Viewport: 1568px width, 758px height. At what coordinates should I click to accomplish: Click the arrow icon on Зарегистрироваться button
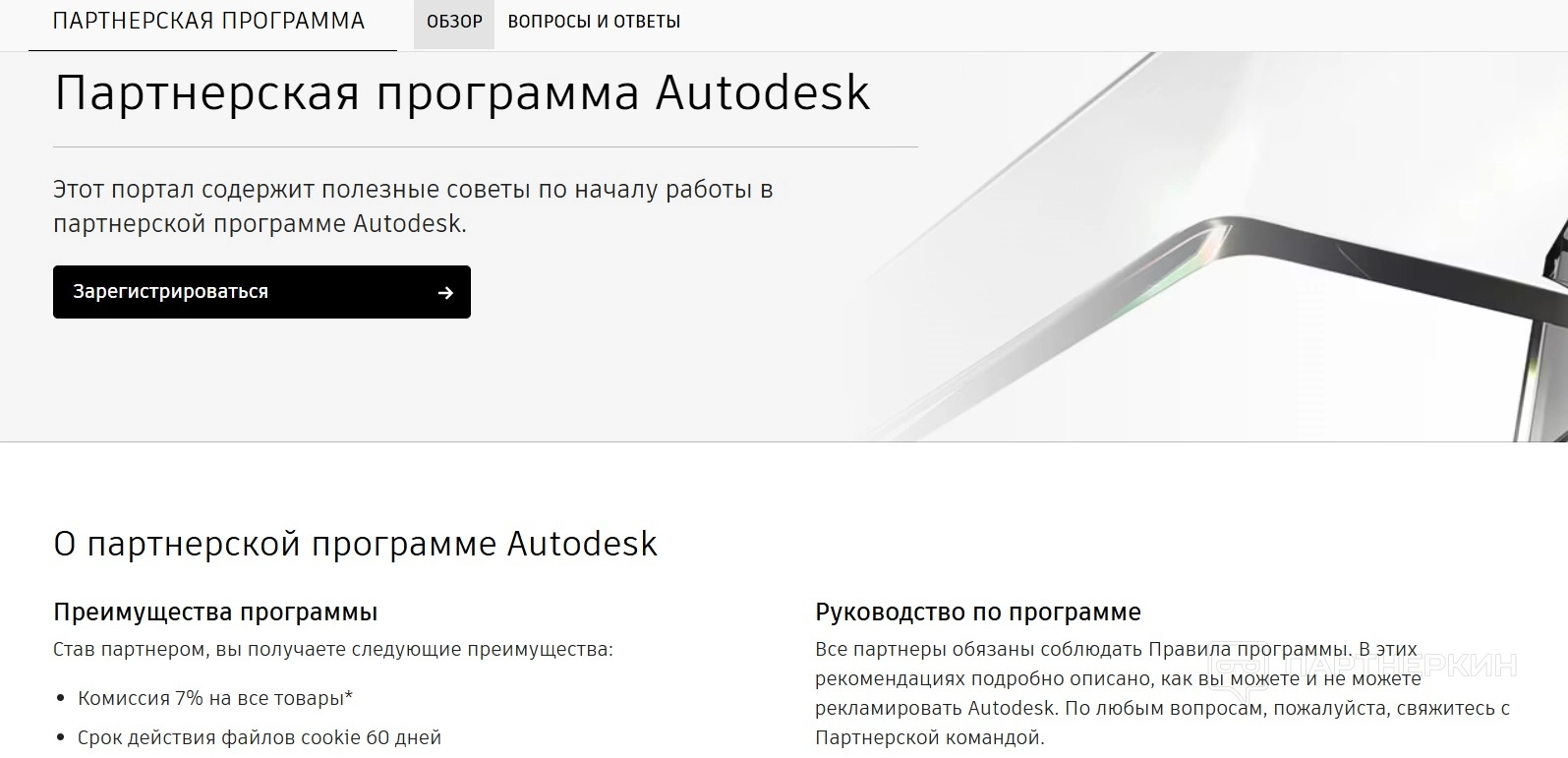(x=445, y=292)
